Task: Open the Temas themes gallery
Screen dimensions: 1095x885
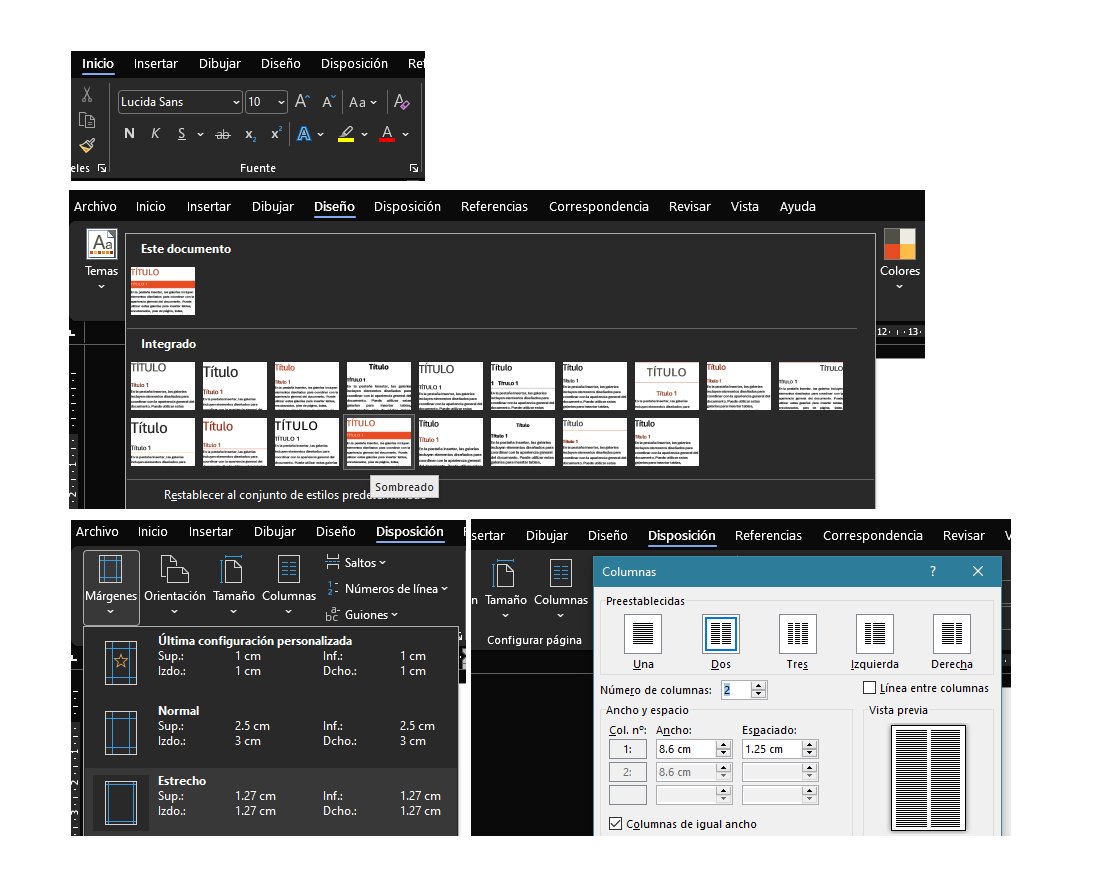Action: [101, 259]
